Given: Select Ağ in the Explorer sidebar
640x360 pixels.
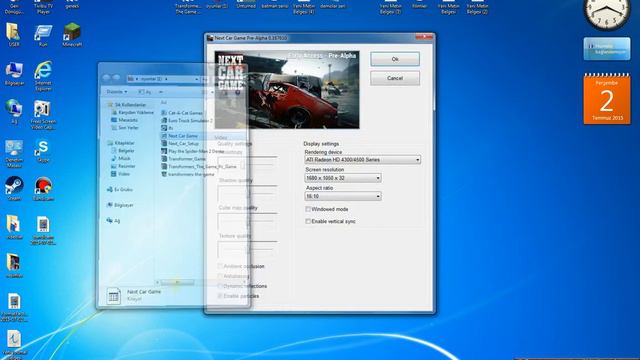Looking at the screenshot, I should (x=113, y=221).
